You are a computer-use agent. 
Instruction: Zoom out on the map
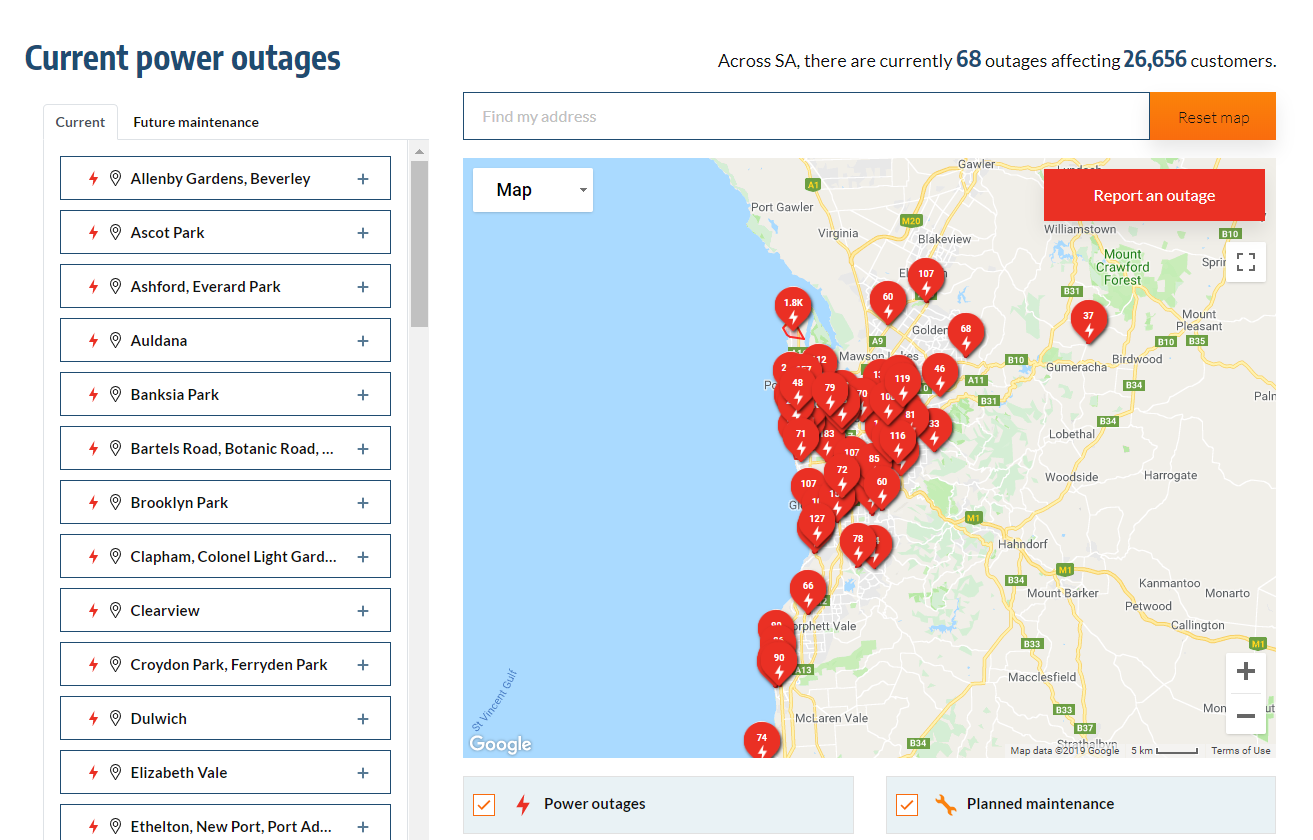[1246, 715]
